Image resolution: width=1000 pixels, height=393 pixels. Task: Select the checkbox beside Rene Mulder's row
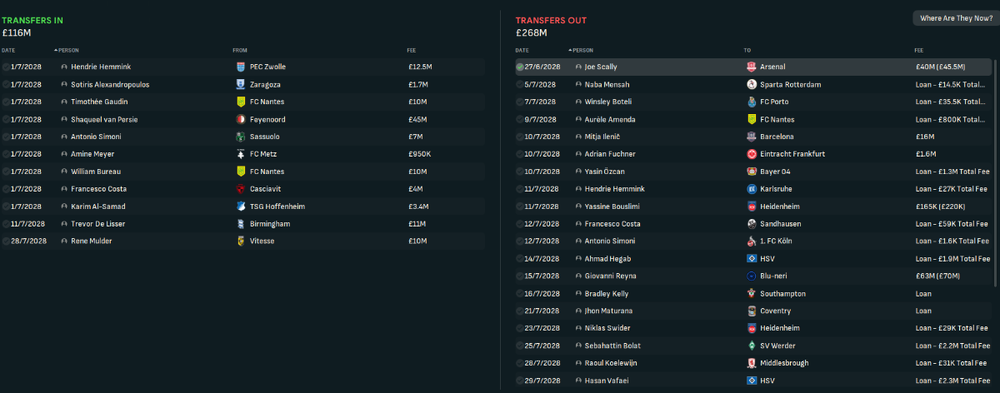coord(6,241)
